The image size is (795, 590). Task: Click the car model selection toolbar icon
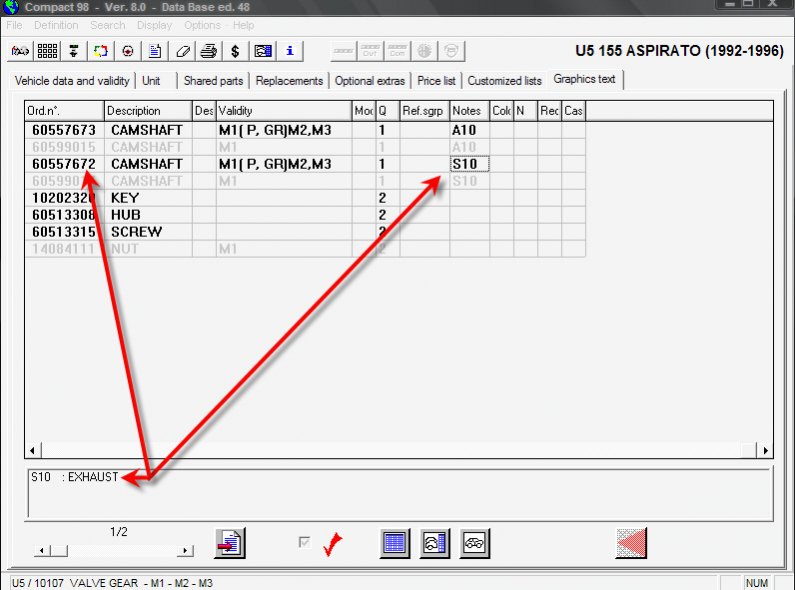click(x=20, y=51)
